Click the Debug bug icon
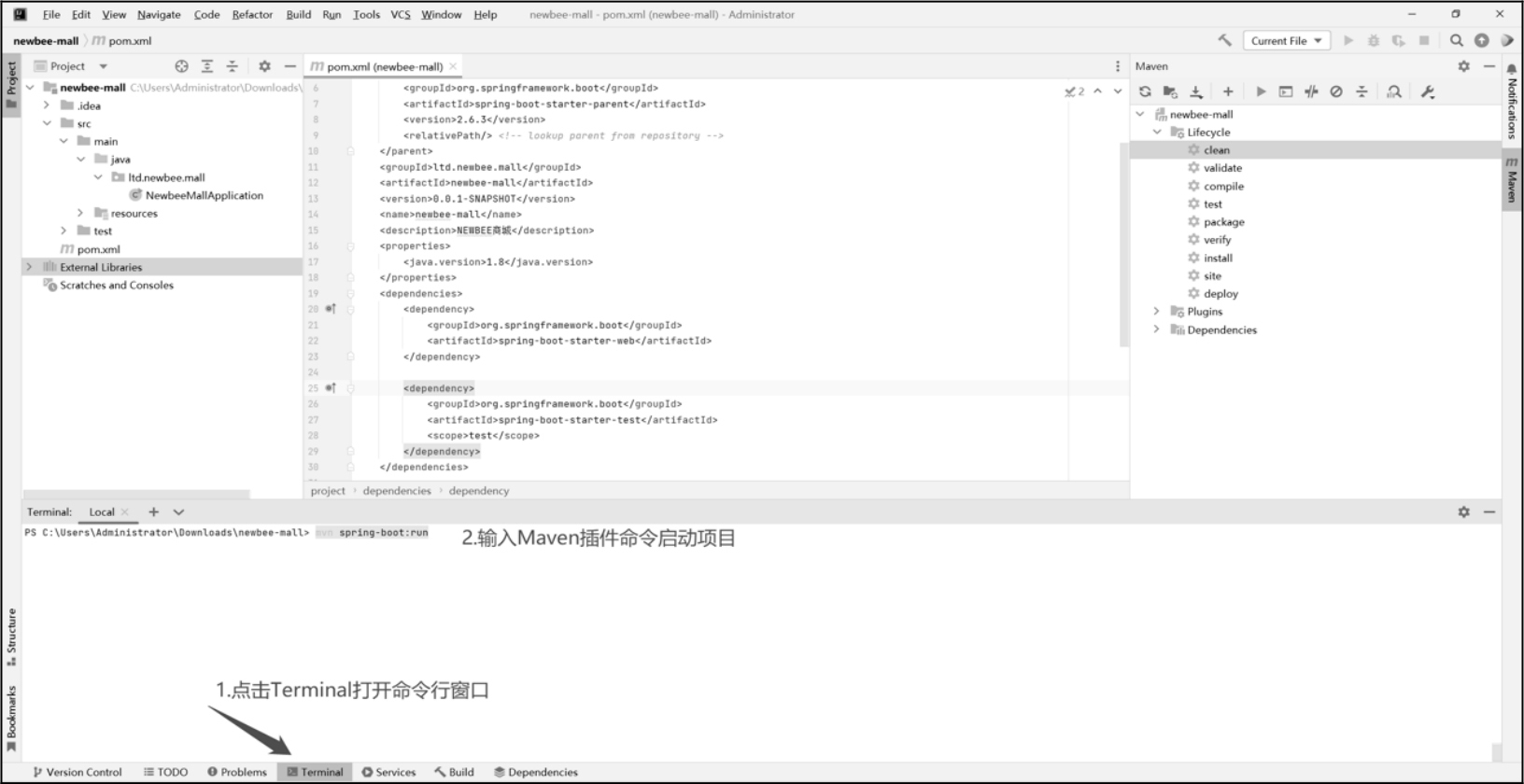 1374,40
